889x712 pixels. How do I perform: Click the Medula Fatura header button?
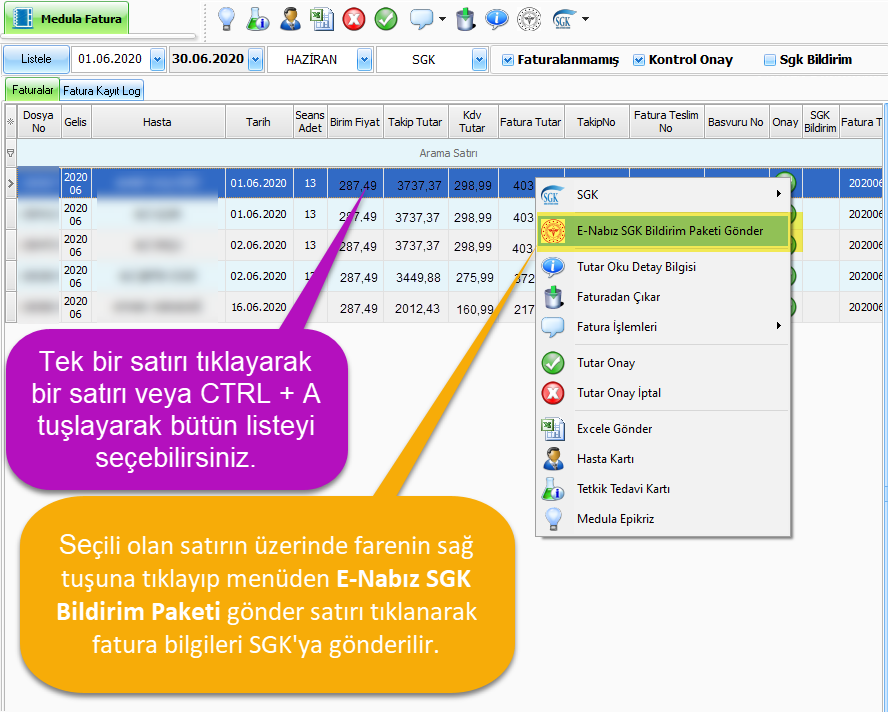click(67, 19)
